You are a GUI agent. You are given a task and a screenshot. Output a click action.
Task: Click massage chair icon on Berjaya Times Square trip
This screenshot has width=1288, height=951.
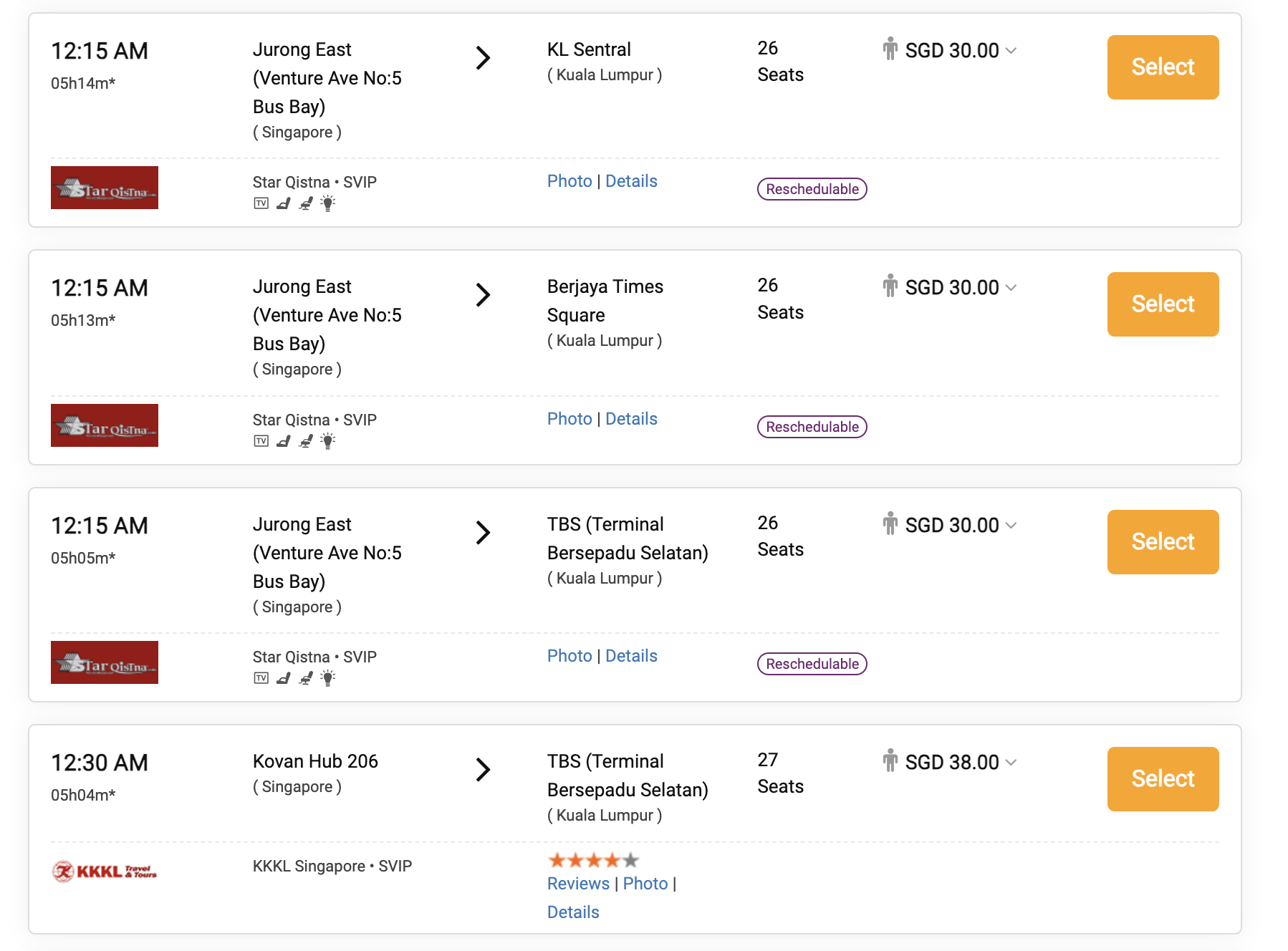coord(306,441)
